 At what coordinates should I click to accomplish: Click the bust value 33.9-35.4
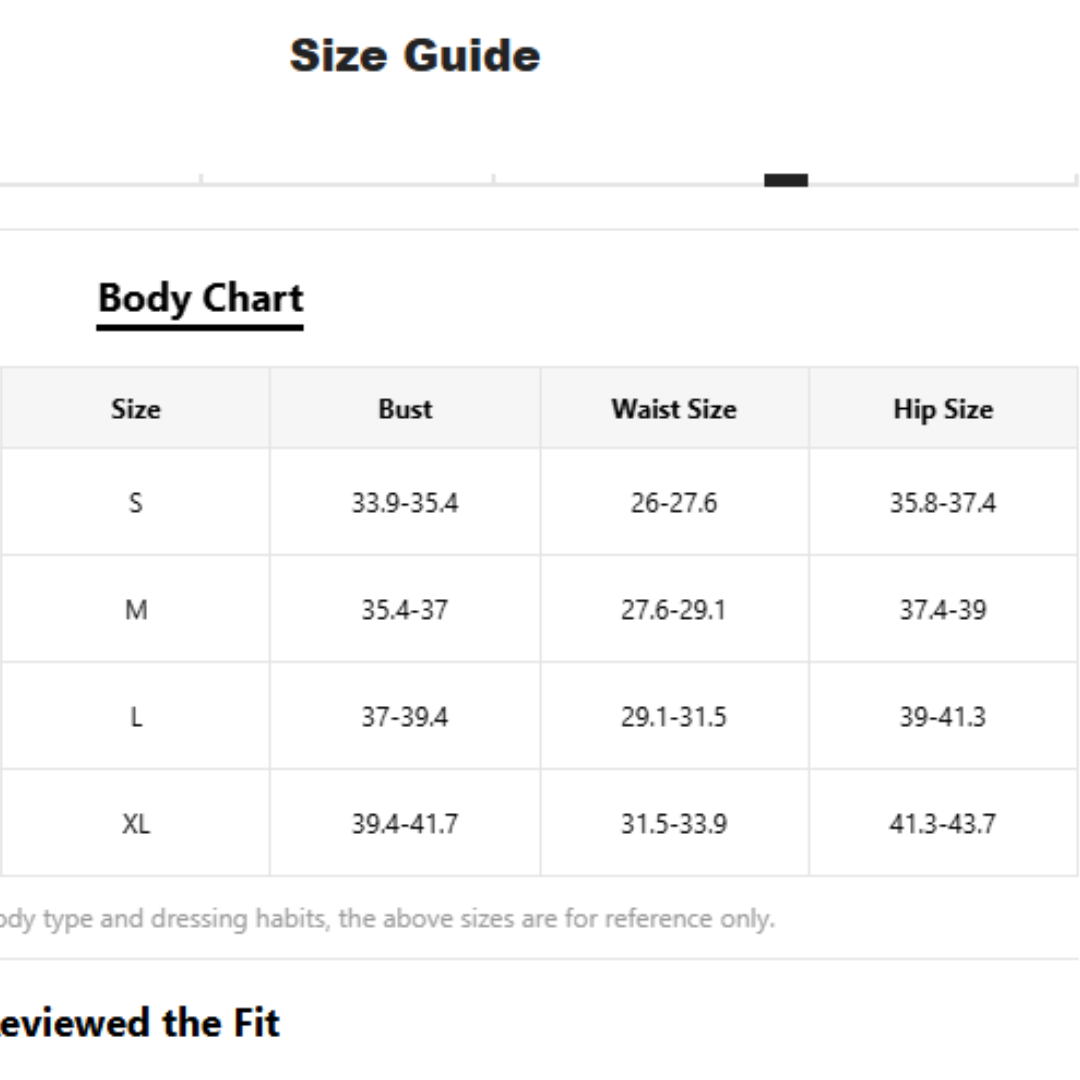tap(405, 503)
